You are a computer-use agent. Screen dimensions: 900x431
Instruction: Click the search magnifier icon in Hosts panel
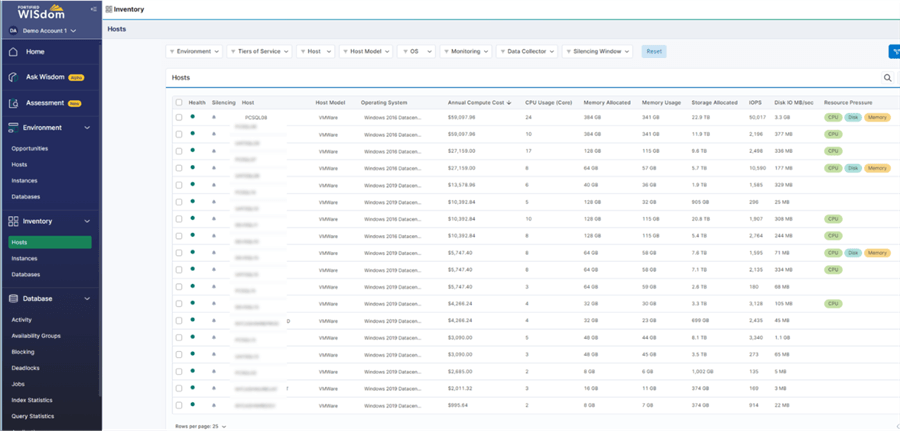887,77
